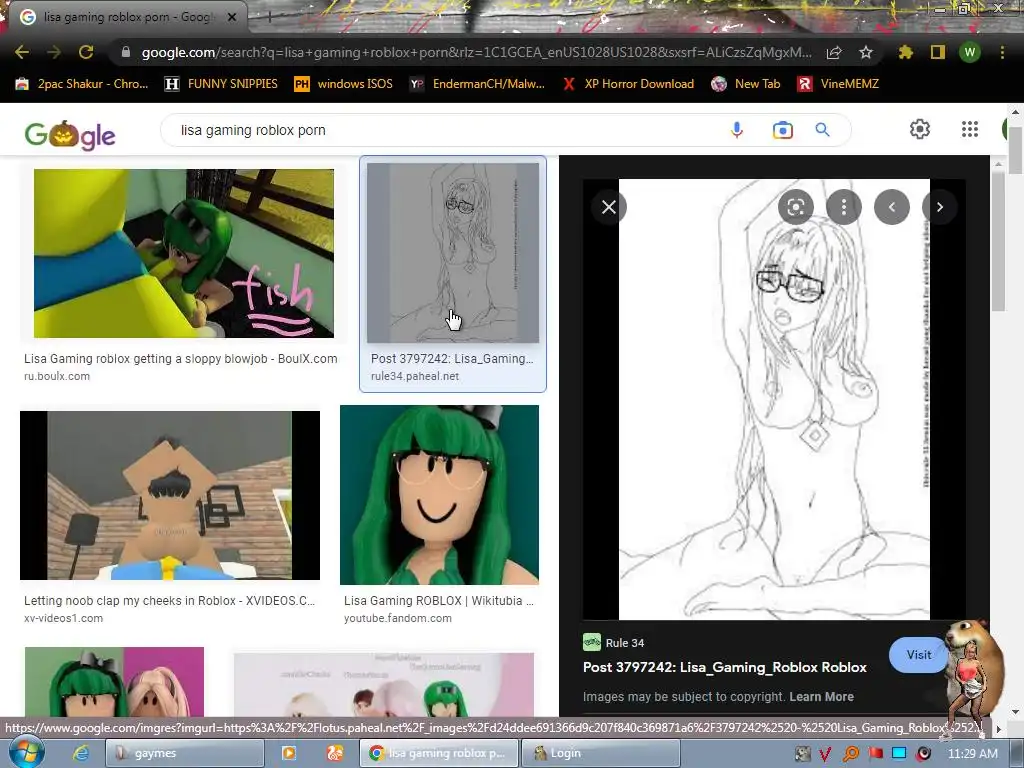Open the Chrome side panel icon

point(937,52)
